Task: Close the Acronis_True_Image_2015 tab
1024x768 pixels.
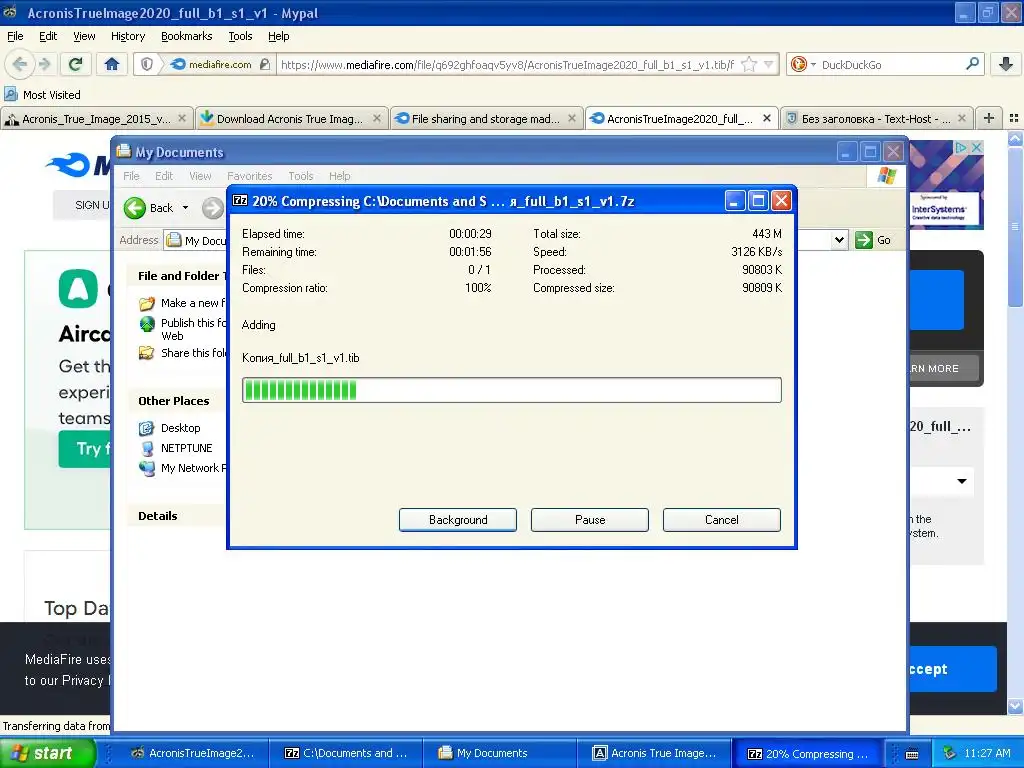Action: click(182, 118)
